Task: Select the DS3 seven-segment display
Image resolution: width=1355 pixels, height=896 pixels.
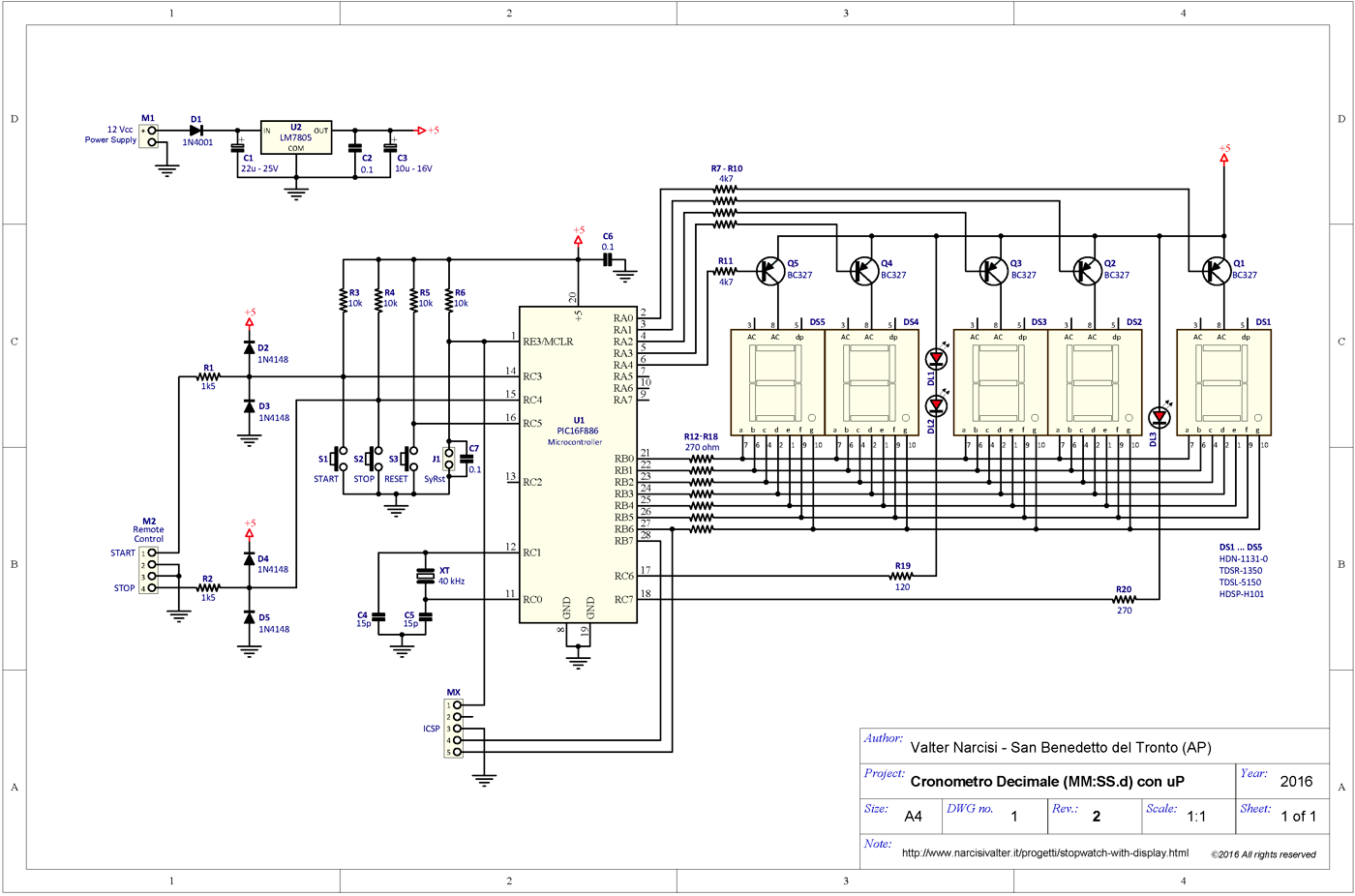Action: [1001, 383]
